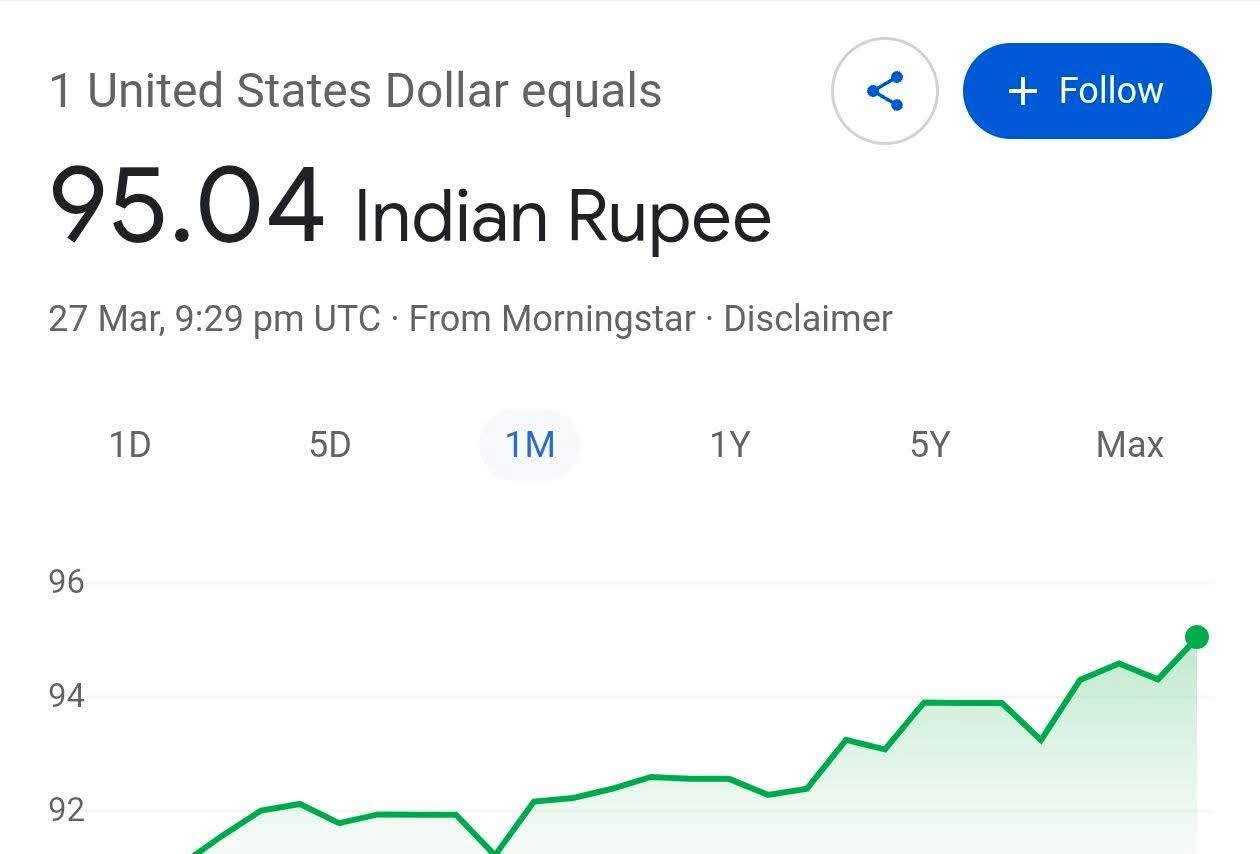Switch to the 5Y range
This screenshot has width=1260, height=854.
click(930, 444)
